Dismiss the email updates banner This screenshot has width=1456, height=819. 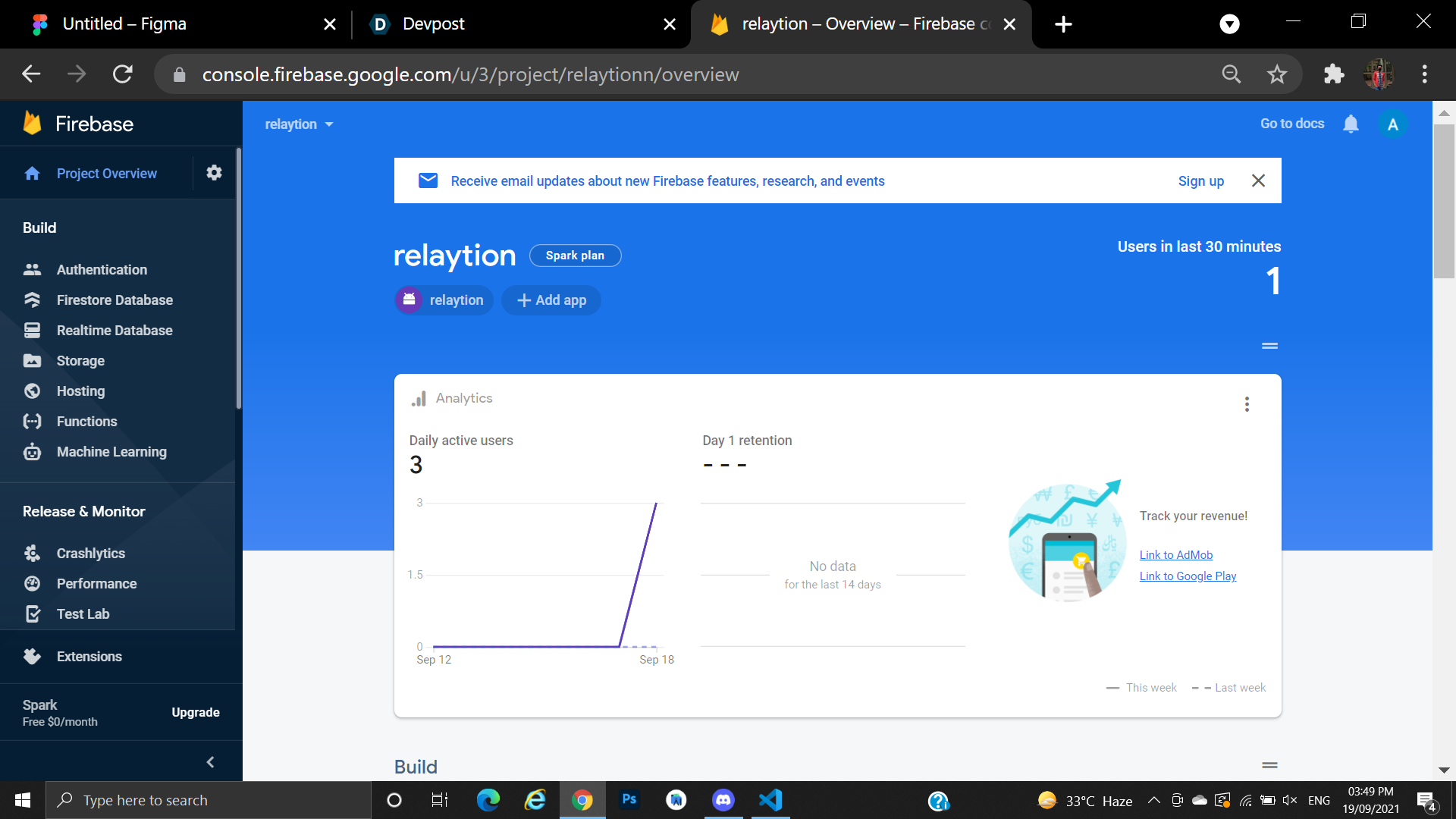tap(1258, 180)
